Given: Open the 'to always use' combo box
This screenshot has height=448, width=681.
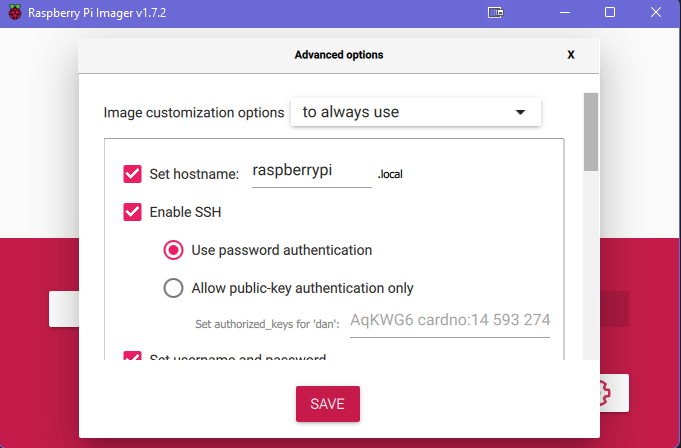Looking at the screenshot, I should point(416,112).
